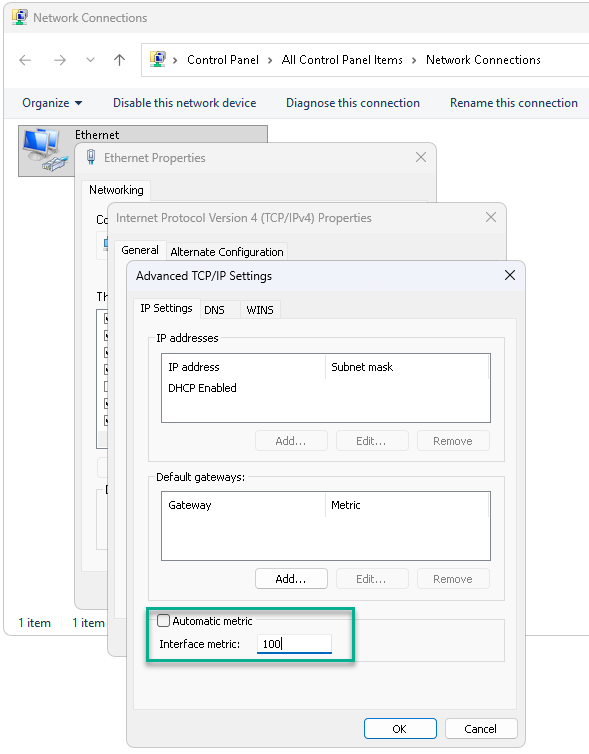Click the forward navigation arrow
Screen dimensions: 589x754
(60, 60)
